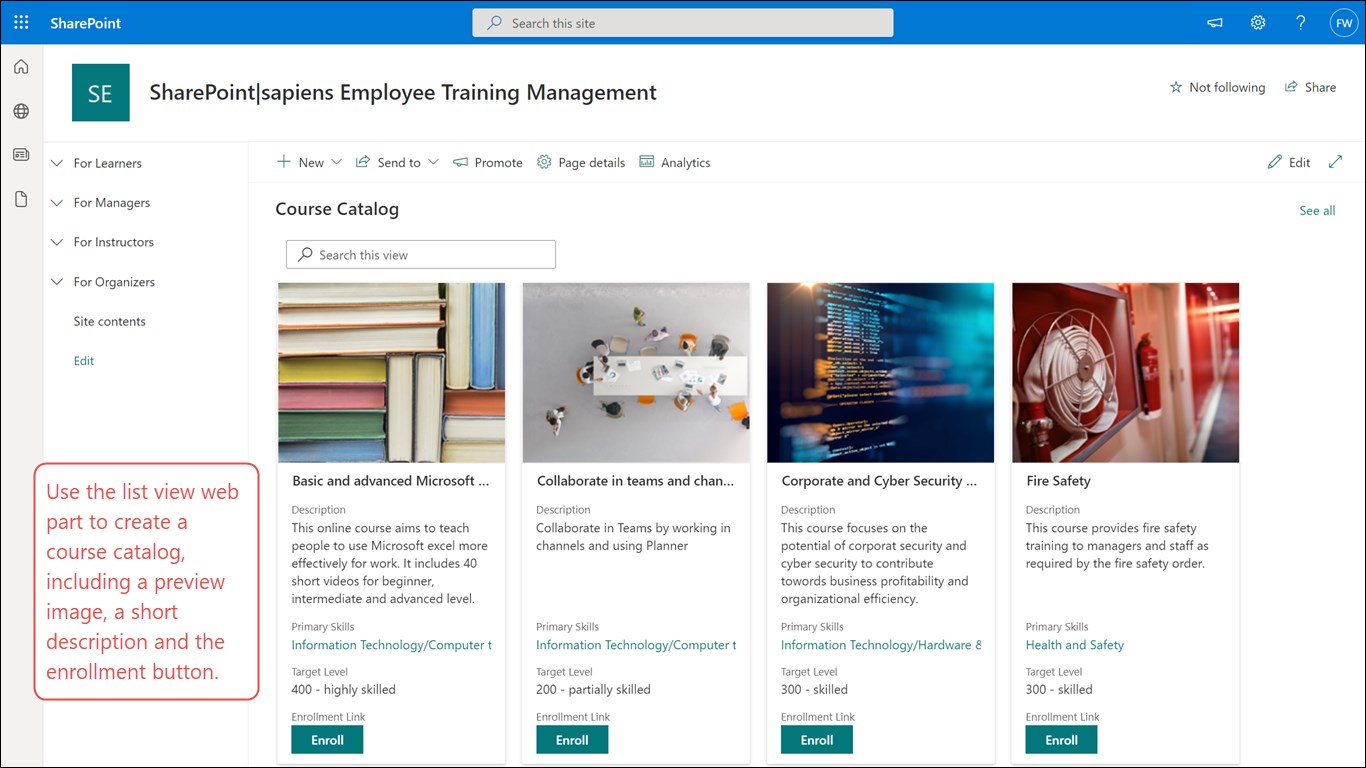Toggle the Not following star

point(1217,87)
